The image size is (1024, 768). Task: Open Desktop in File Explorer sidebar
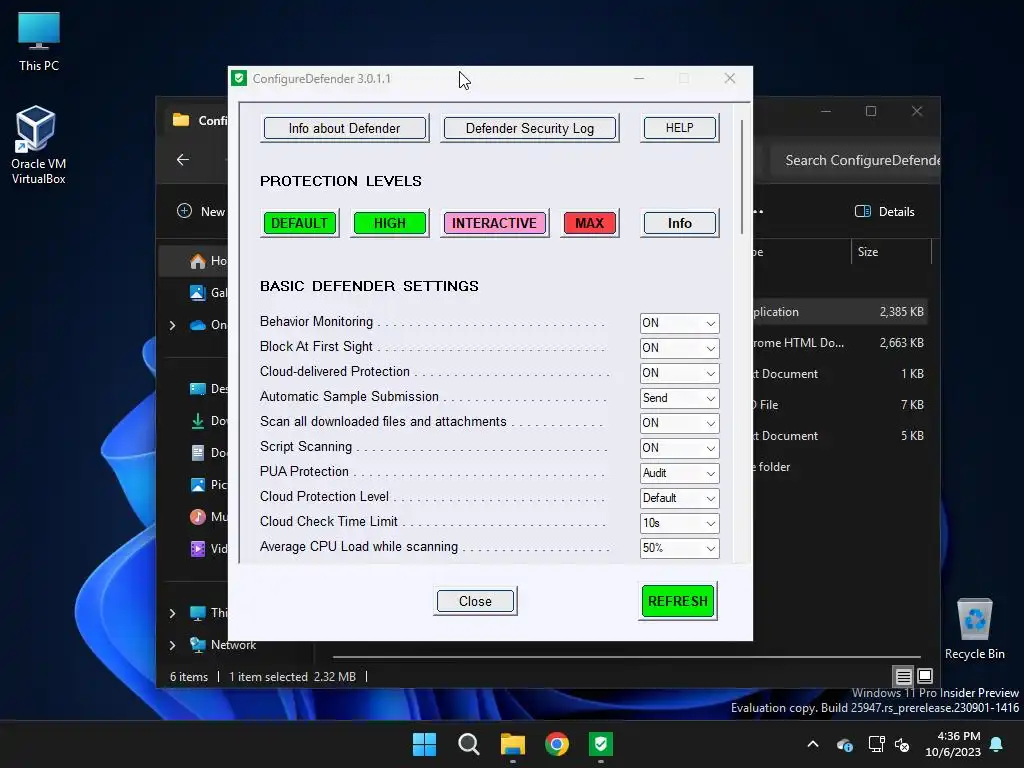[x=208, y=389]
